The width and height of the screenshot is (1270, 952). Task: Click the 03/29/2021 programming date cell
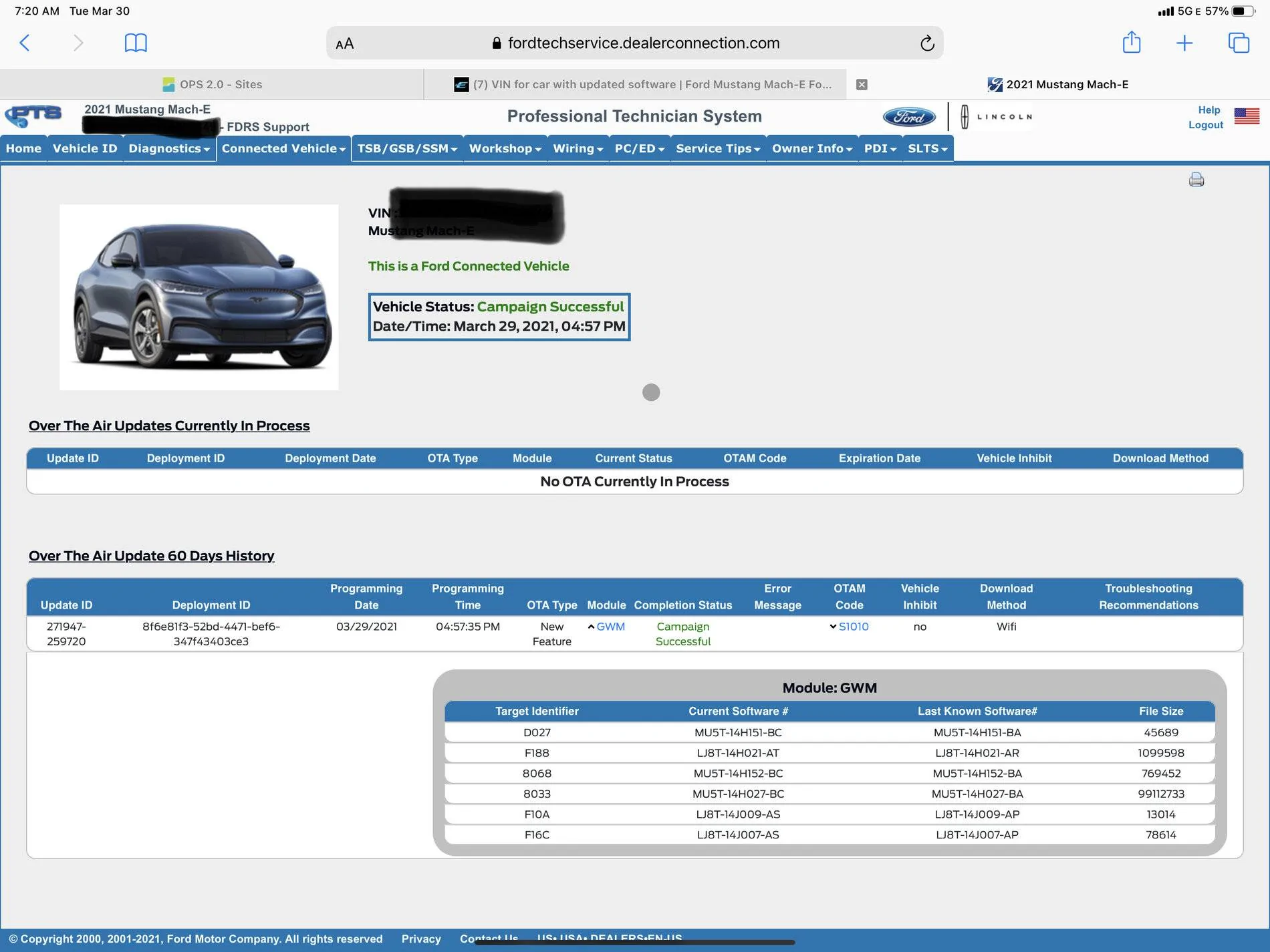366,627
